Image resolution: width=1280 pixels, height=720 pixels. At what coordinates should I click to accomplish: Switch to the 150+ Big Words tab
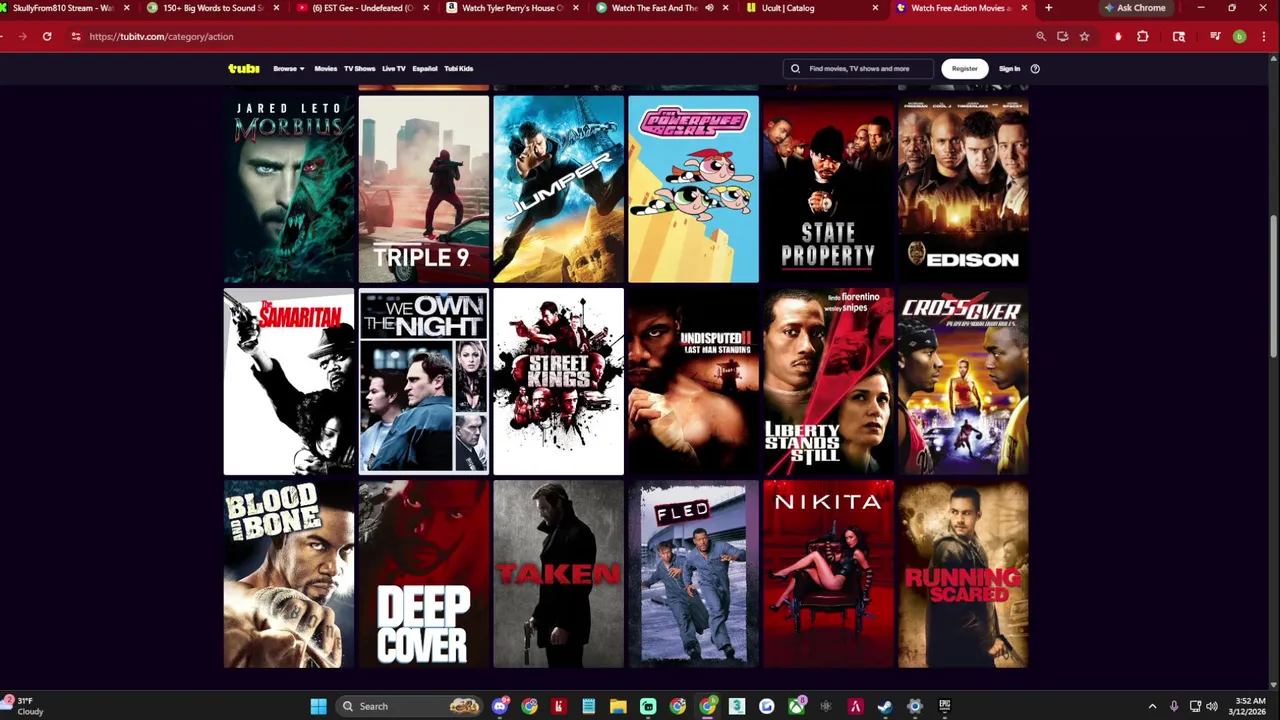[x=212, y=8]
